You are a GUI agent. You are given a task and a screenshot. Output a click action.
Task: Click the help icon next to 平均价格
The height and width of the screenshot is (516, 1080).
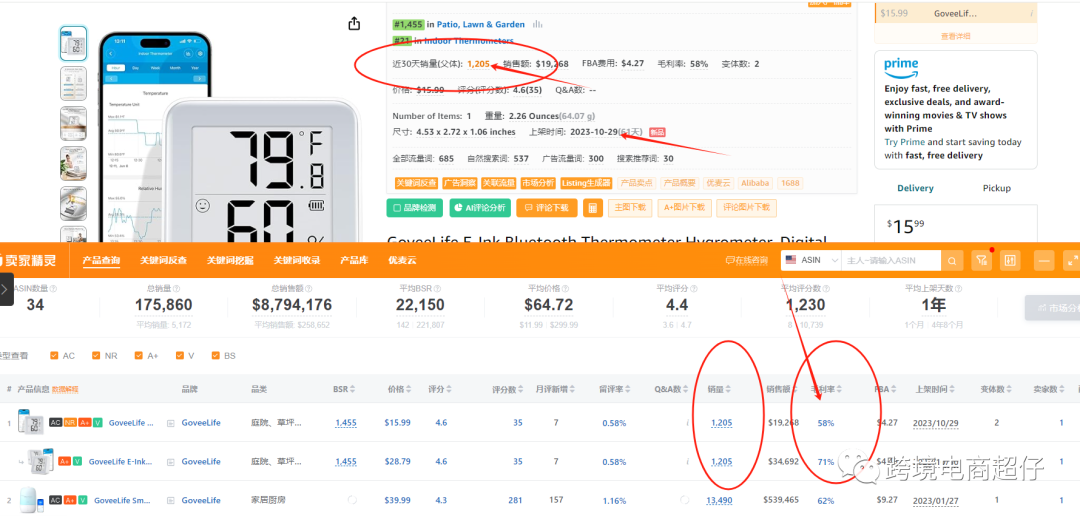tap(567, 289)
